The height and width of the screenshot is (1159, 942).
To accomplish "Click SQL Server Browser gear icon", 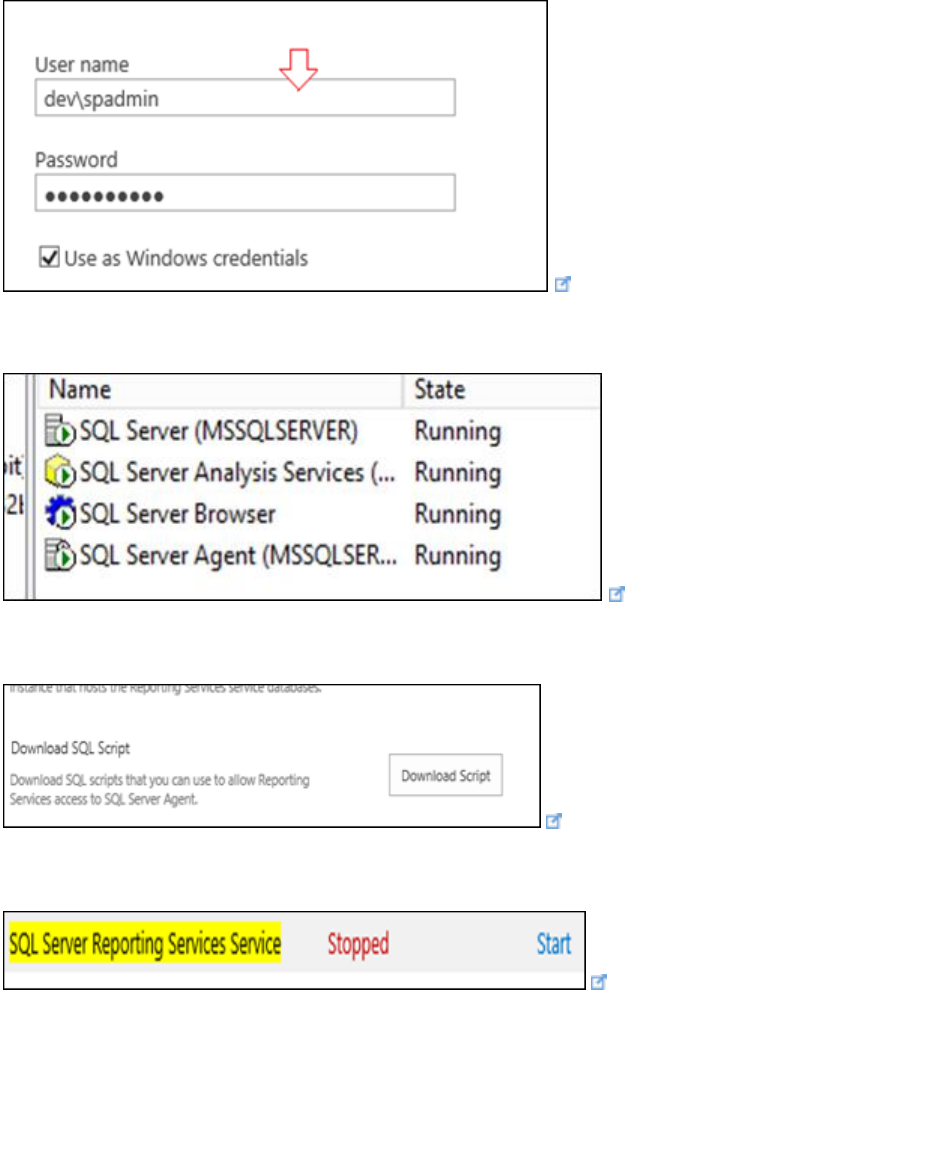I will click(x=60, y=512).
